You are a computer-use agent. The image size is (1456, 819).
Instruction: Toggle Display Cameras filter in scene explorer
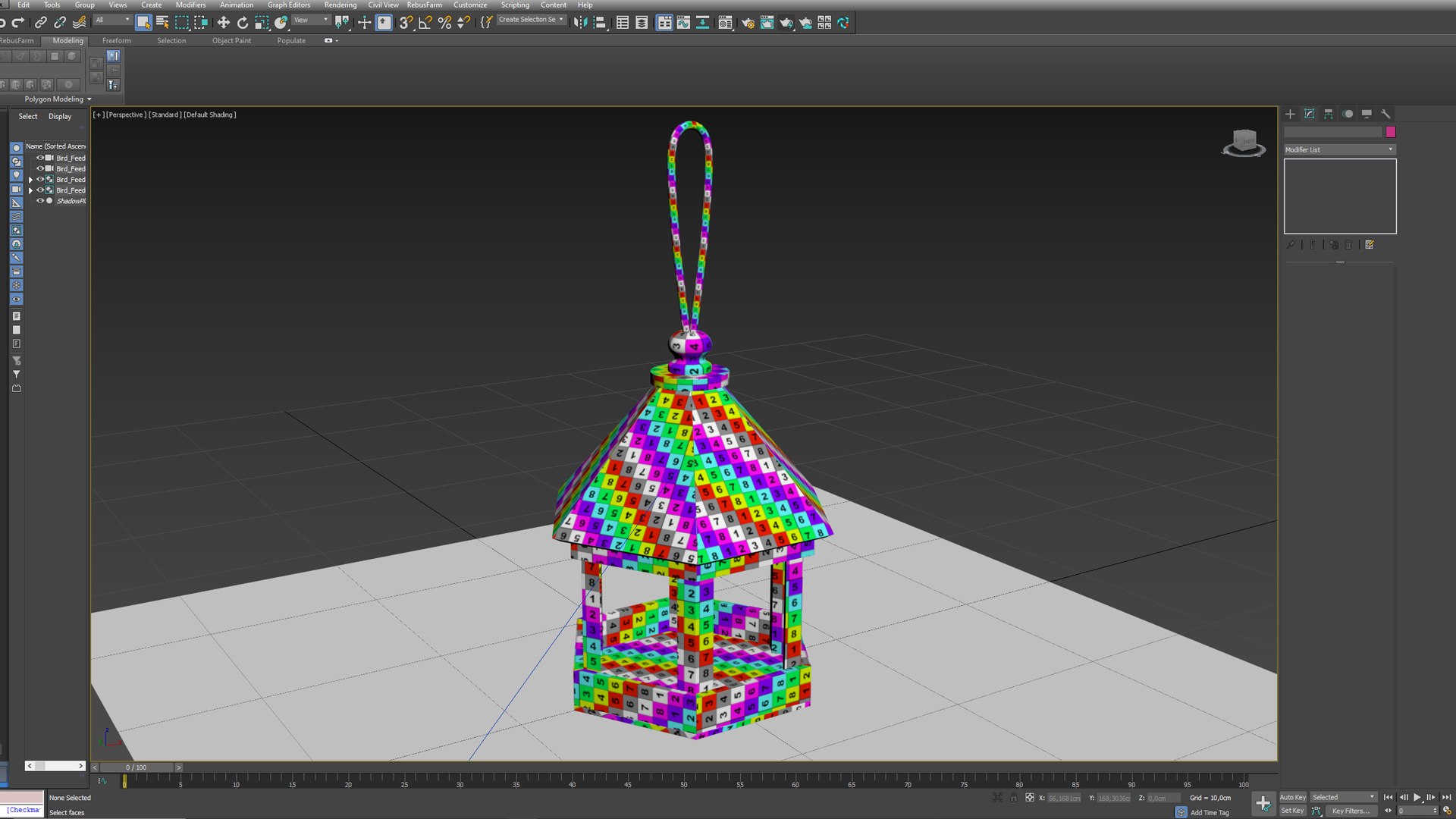pyautogui.click(x=16, y=189)
